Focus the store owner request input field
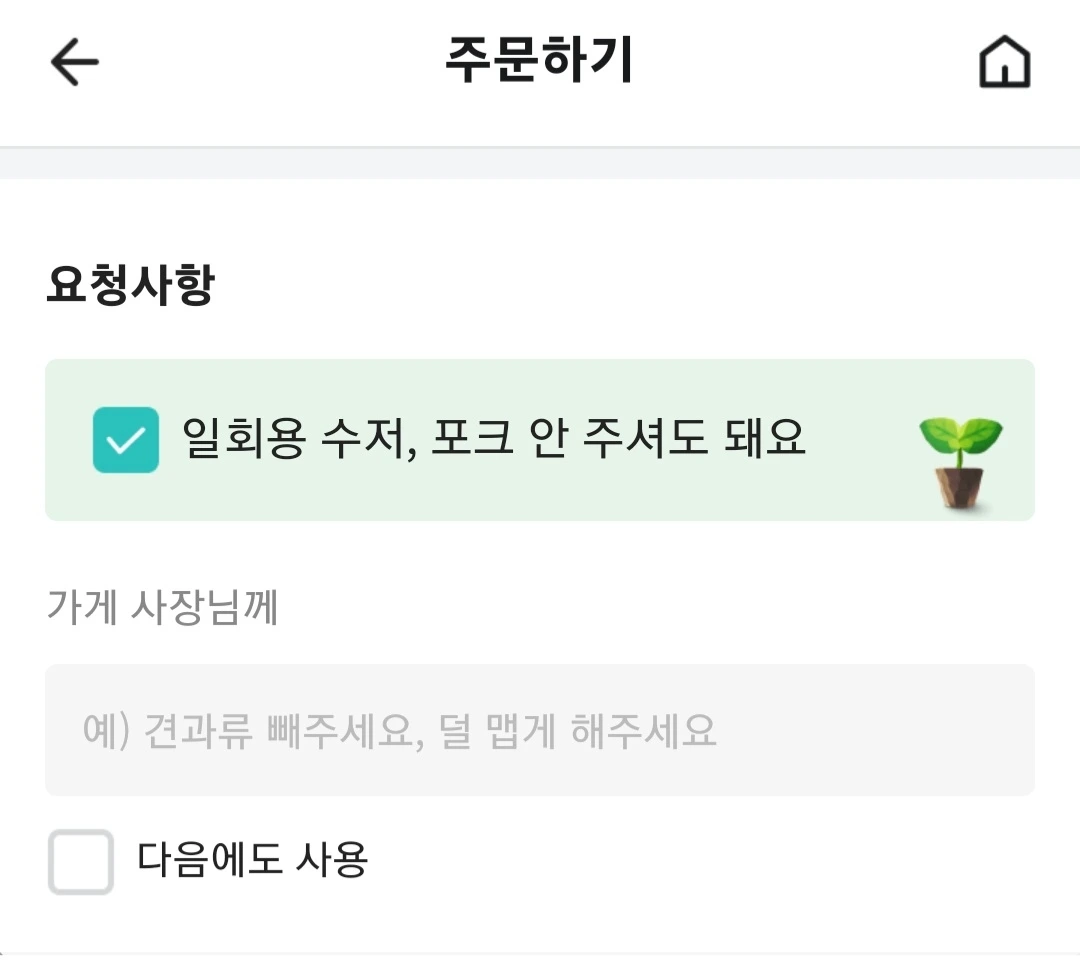This screenshot has height=960, width=1080. click(540, 730)
